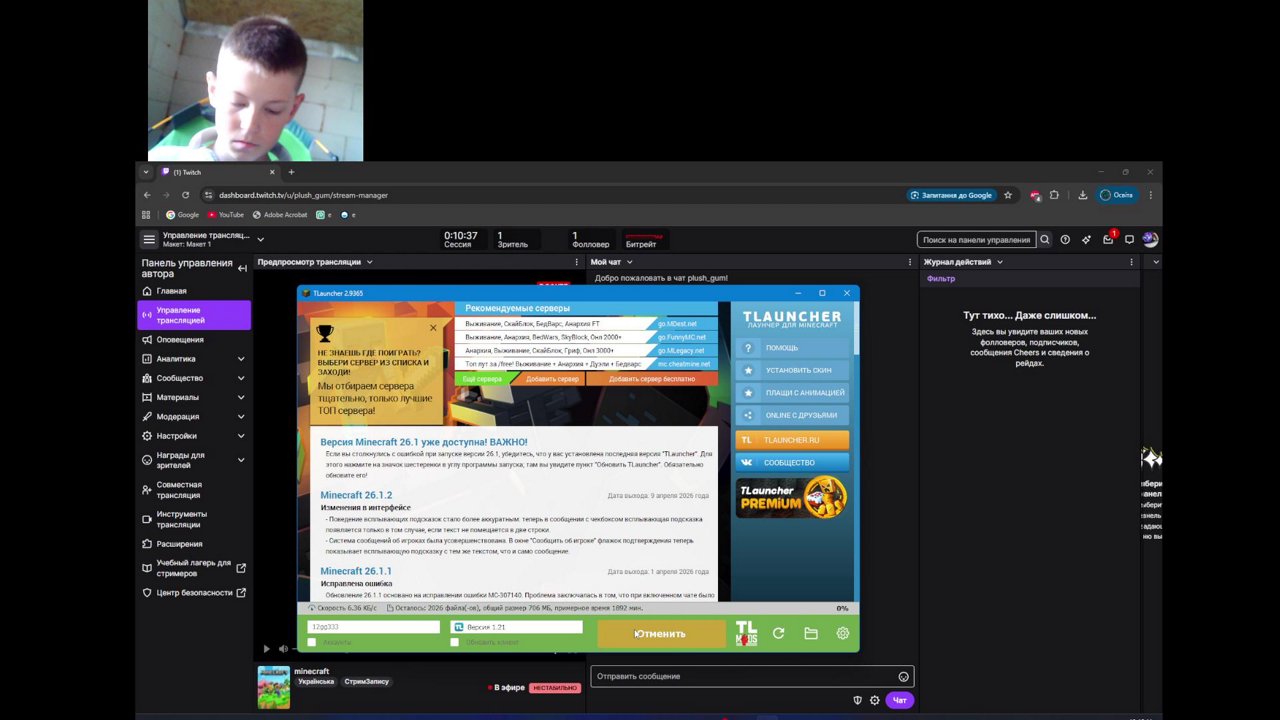Open browser extensions puzzle icon
This screenshot has width=1280, height=720.
1054,195
